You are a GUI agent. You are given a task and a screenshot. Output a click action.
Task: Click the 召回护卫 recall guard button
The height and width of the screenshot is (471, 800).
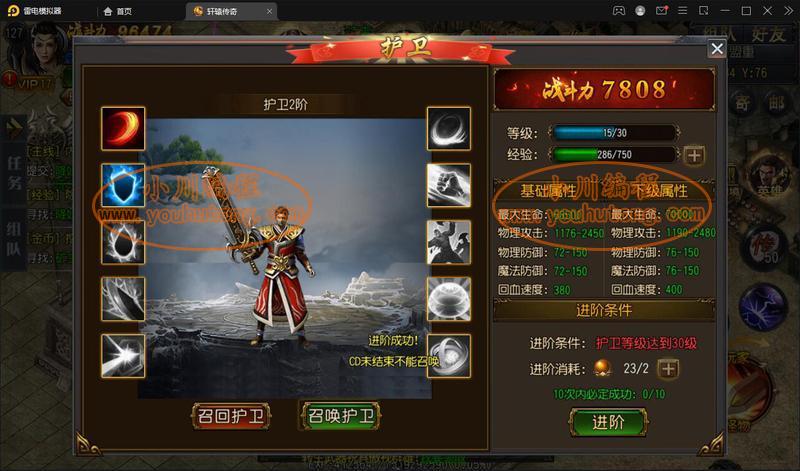pos(231,416)
